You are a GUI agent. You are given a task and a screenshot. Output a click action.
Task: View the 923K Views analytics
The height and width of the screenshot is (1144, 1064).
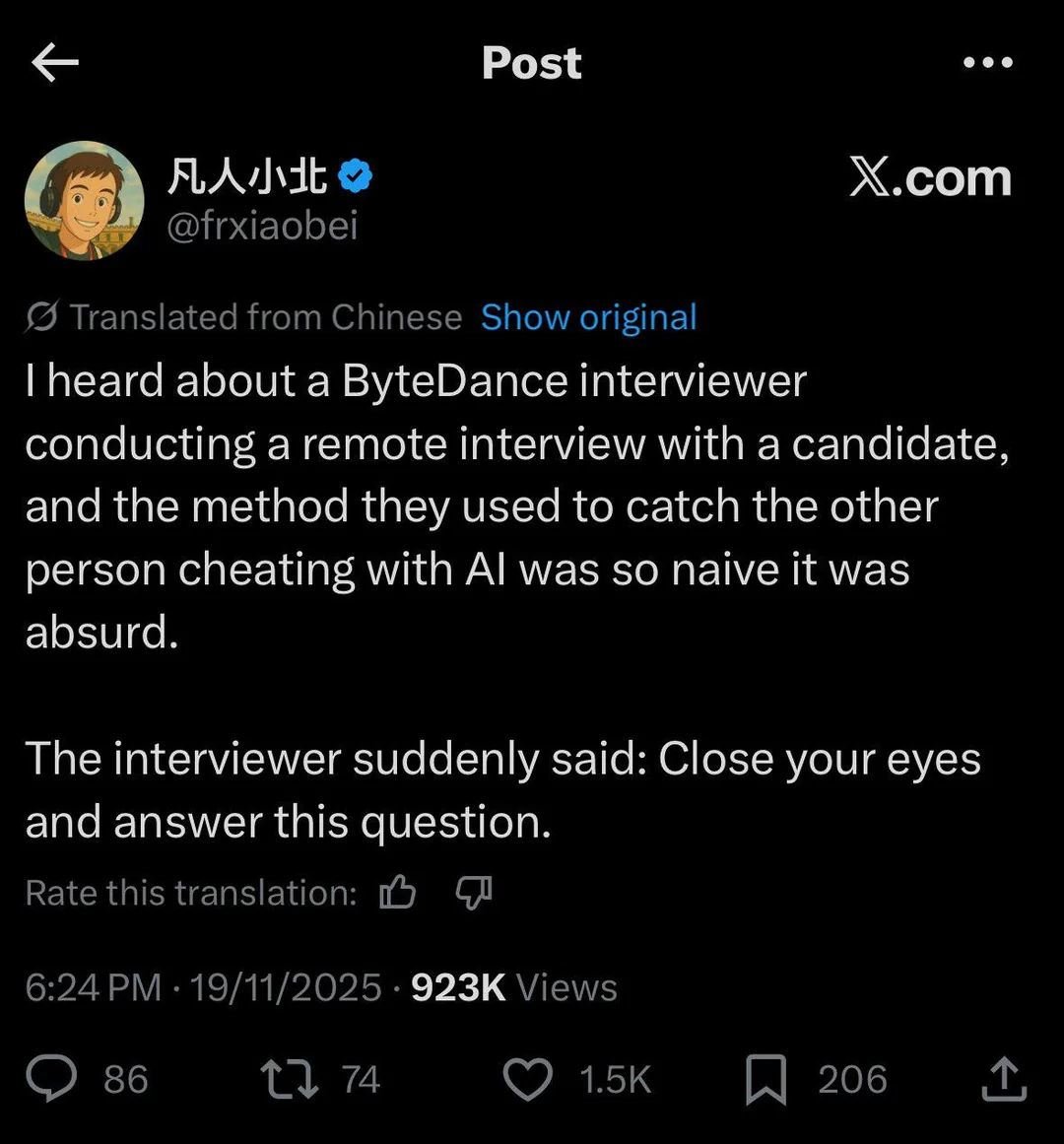click(x=513, y=987)
